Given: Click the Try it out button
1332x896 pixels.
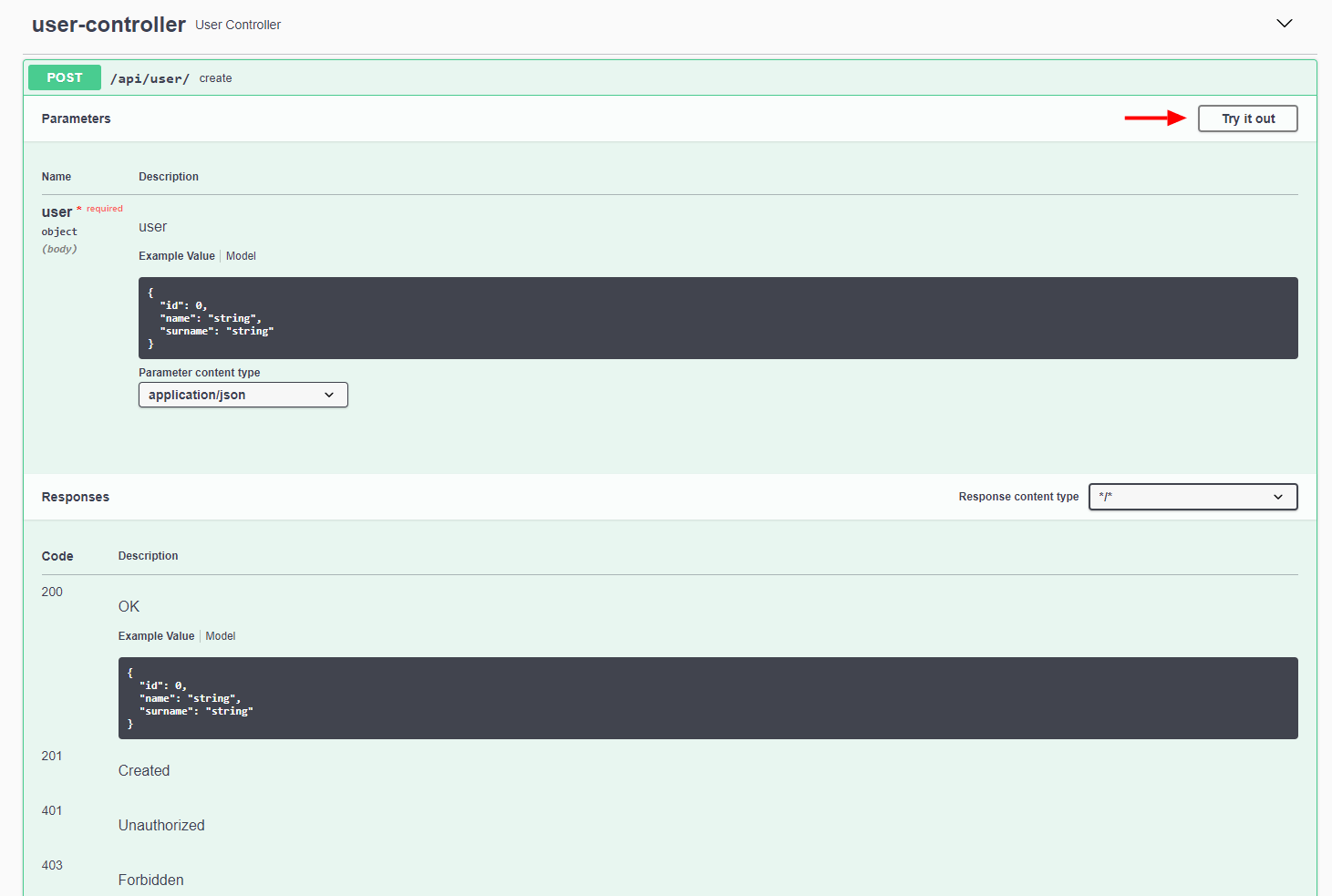Looking at the screenshot, I should [x=1247, y=118].
